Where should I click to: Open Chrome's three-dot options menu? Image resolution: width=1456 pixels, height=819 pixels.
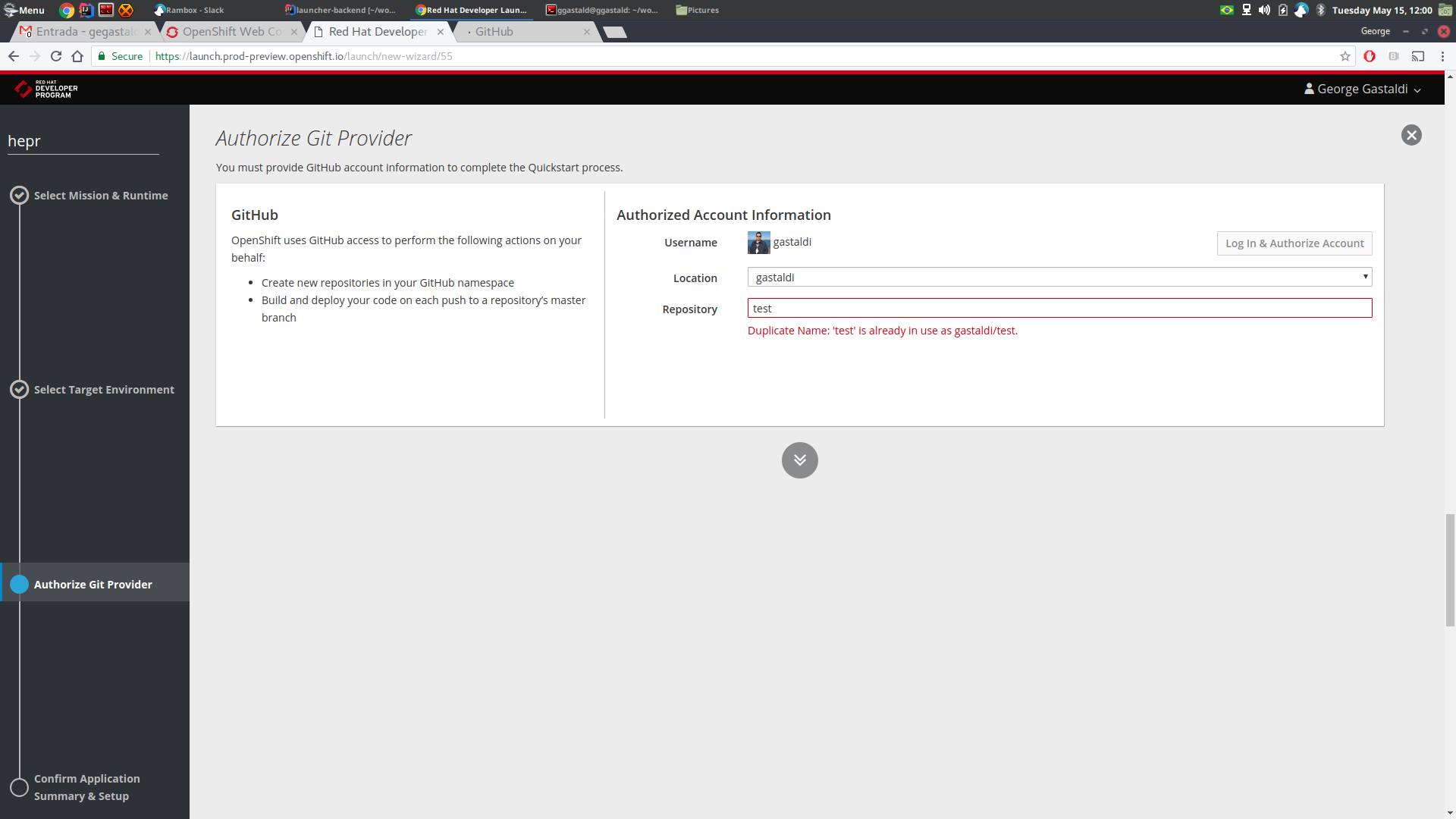point(1442,56)
